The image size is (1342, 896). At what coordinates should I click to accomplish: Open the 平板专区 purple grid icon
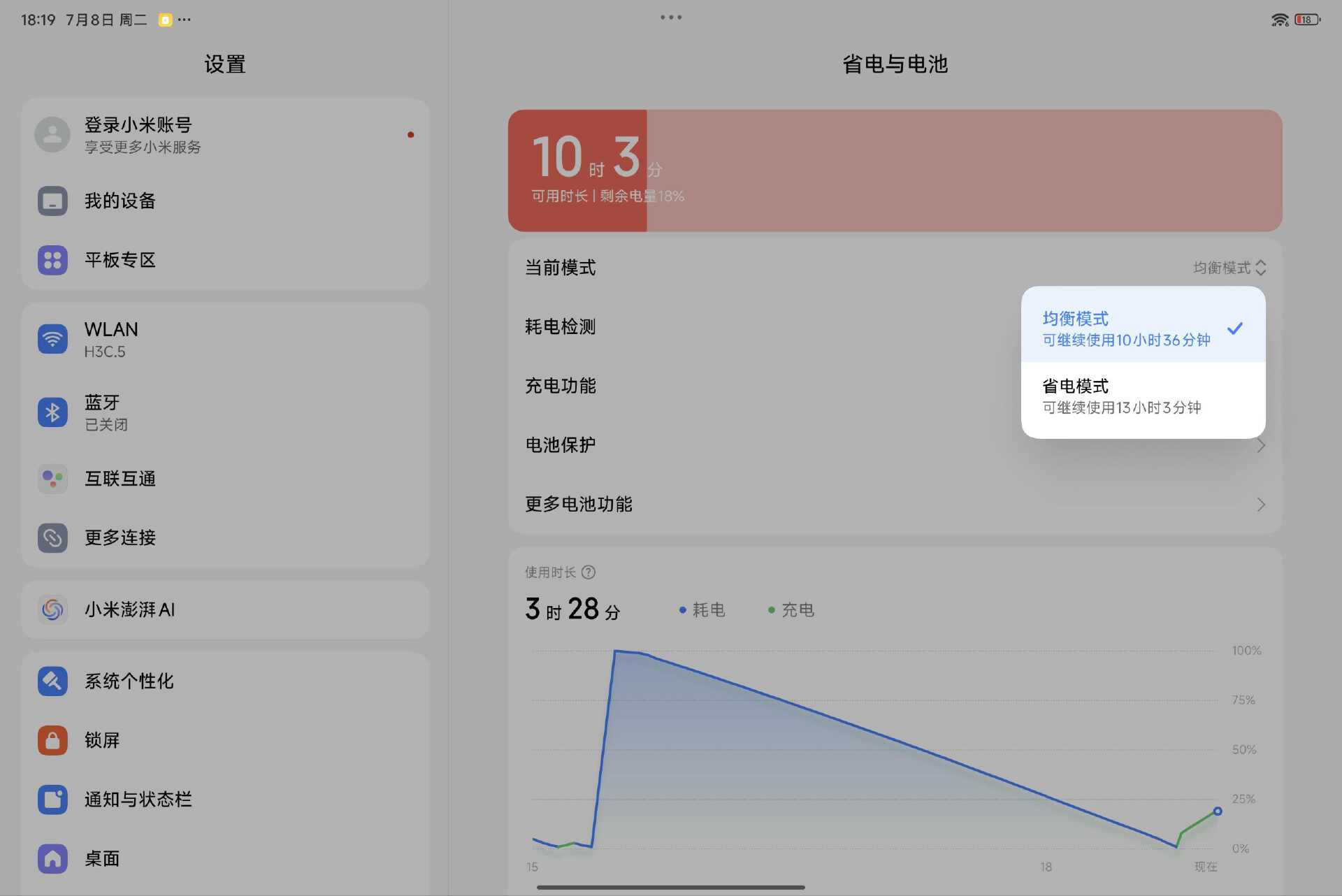[x=52, y=260]
